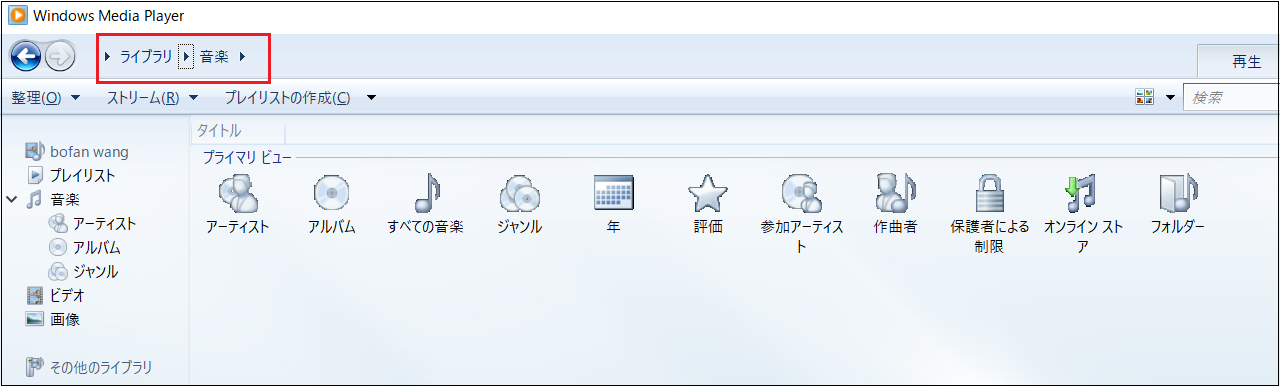Open the フォルダー icon

click(x=1178, y=192)
